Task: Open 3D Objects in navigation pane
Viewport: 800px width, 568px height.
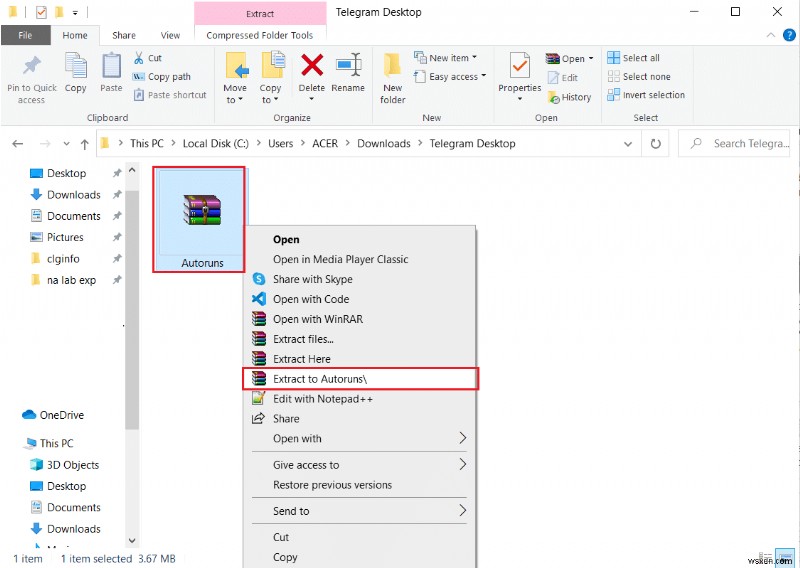Action: click(x=65, y=464)
